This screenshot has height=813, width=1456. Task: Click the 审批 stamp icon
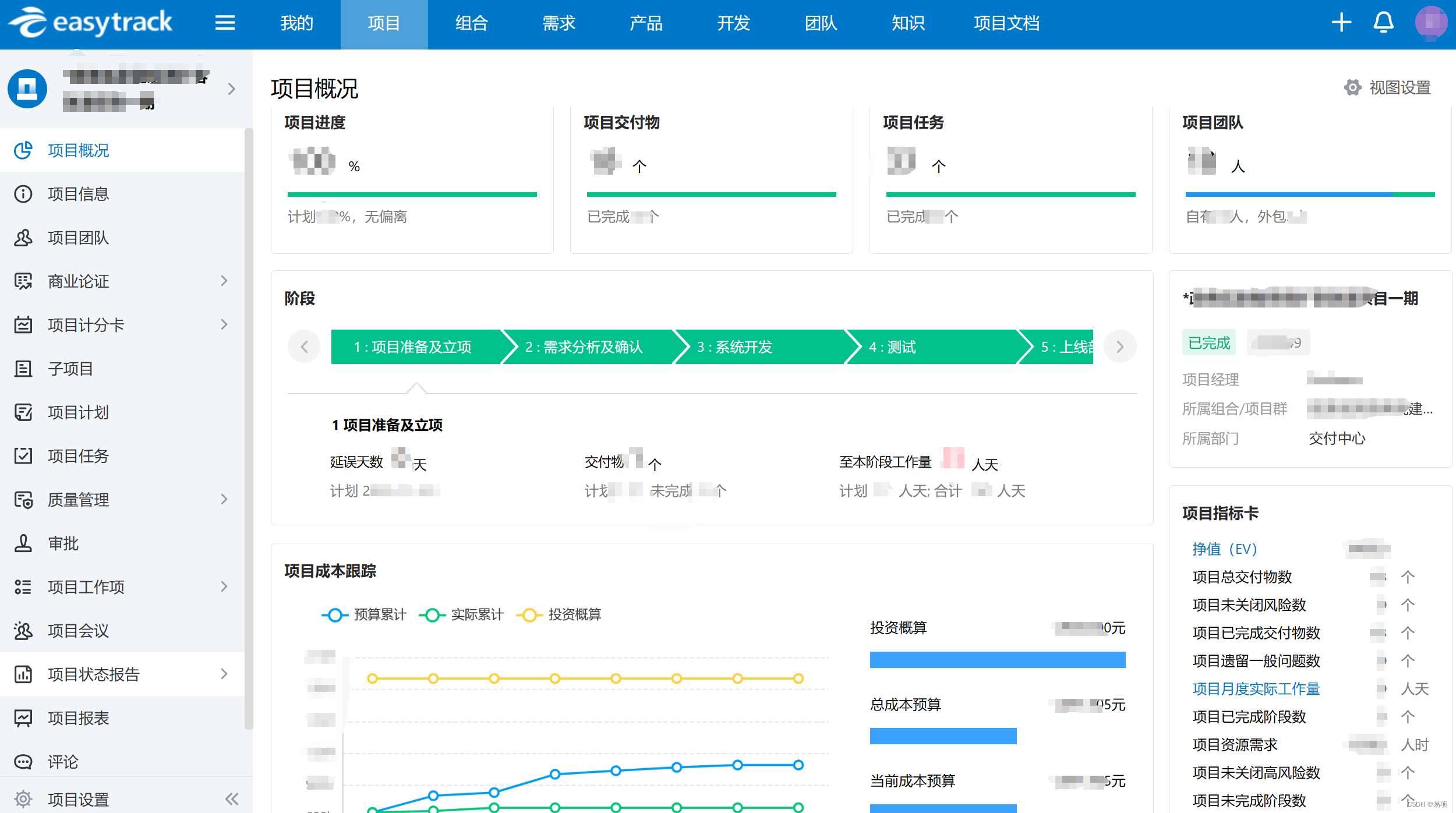tap(23, 543)
